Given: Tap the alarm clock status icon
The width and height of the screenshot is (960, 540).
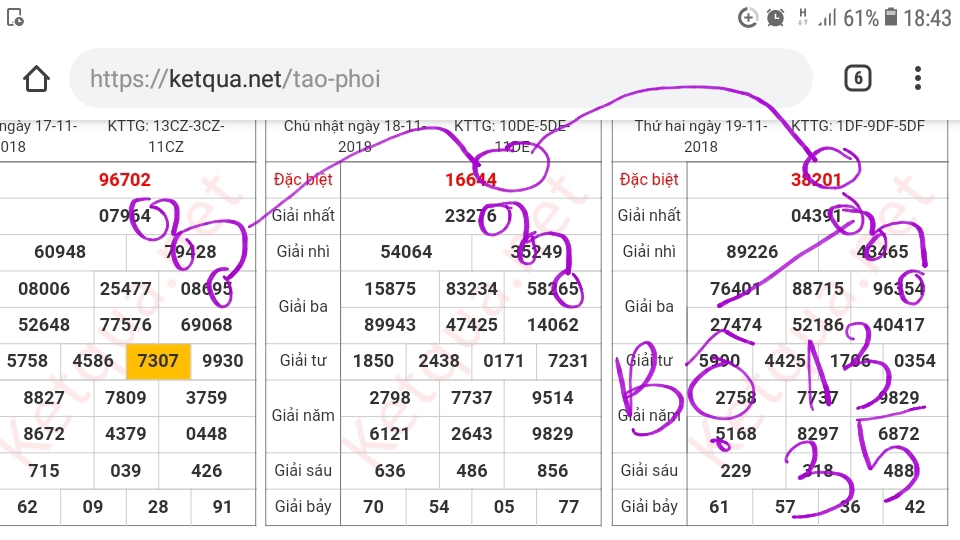Looking at the screenshot, I should click(x=775, y=17).
